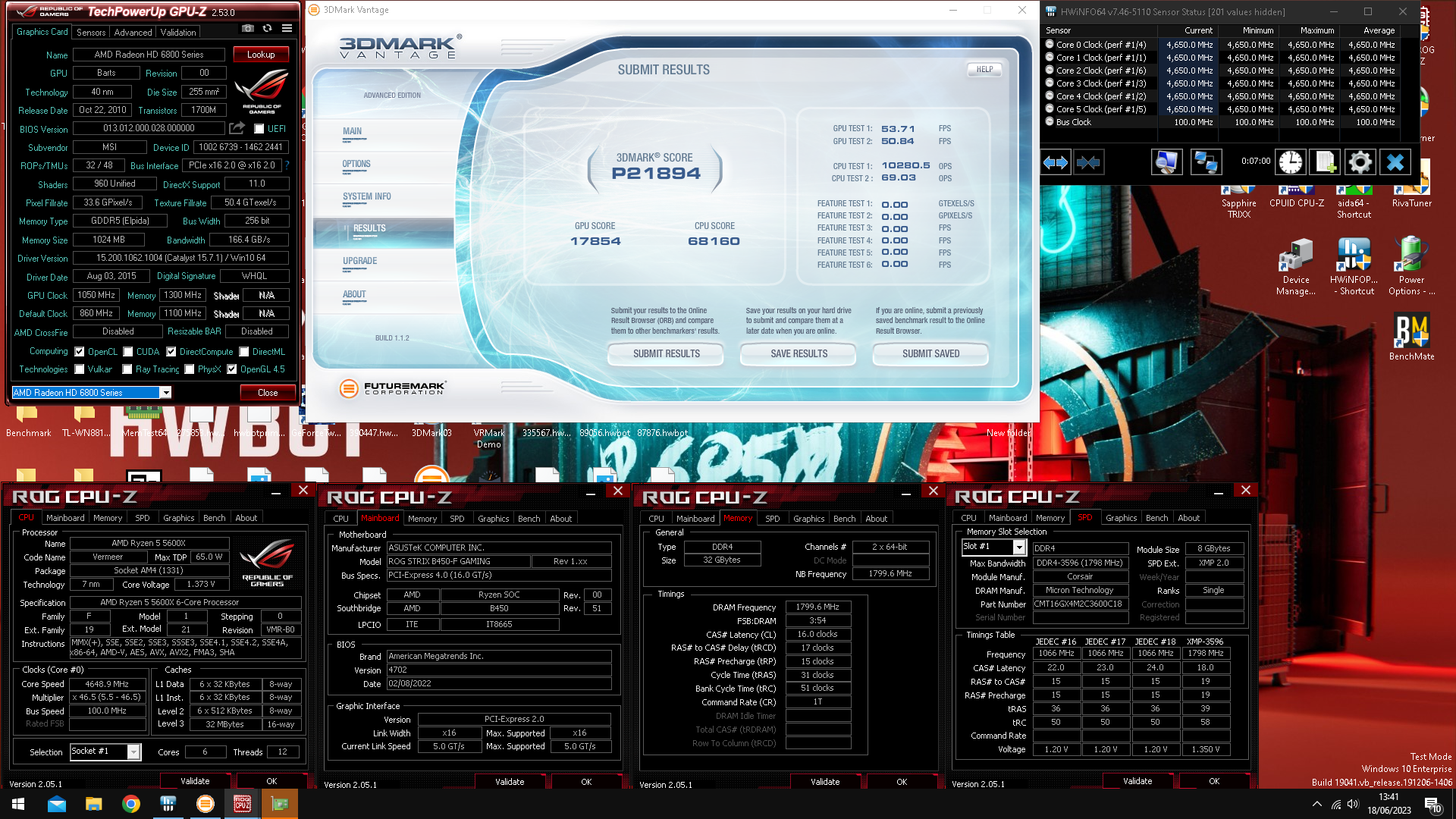Open the GPU-Z hamburger menu

point(287,28)
